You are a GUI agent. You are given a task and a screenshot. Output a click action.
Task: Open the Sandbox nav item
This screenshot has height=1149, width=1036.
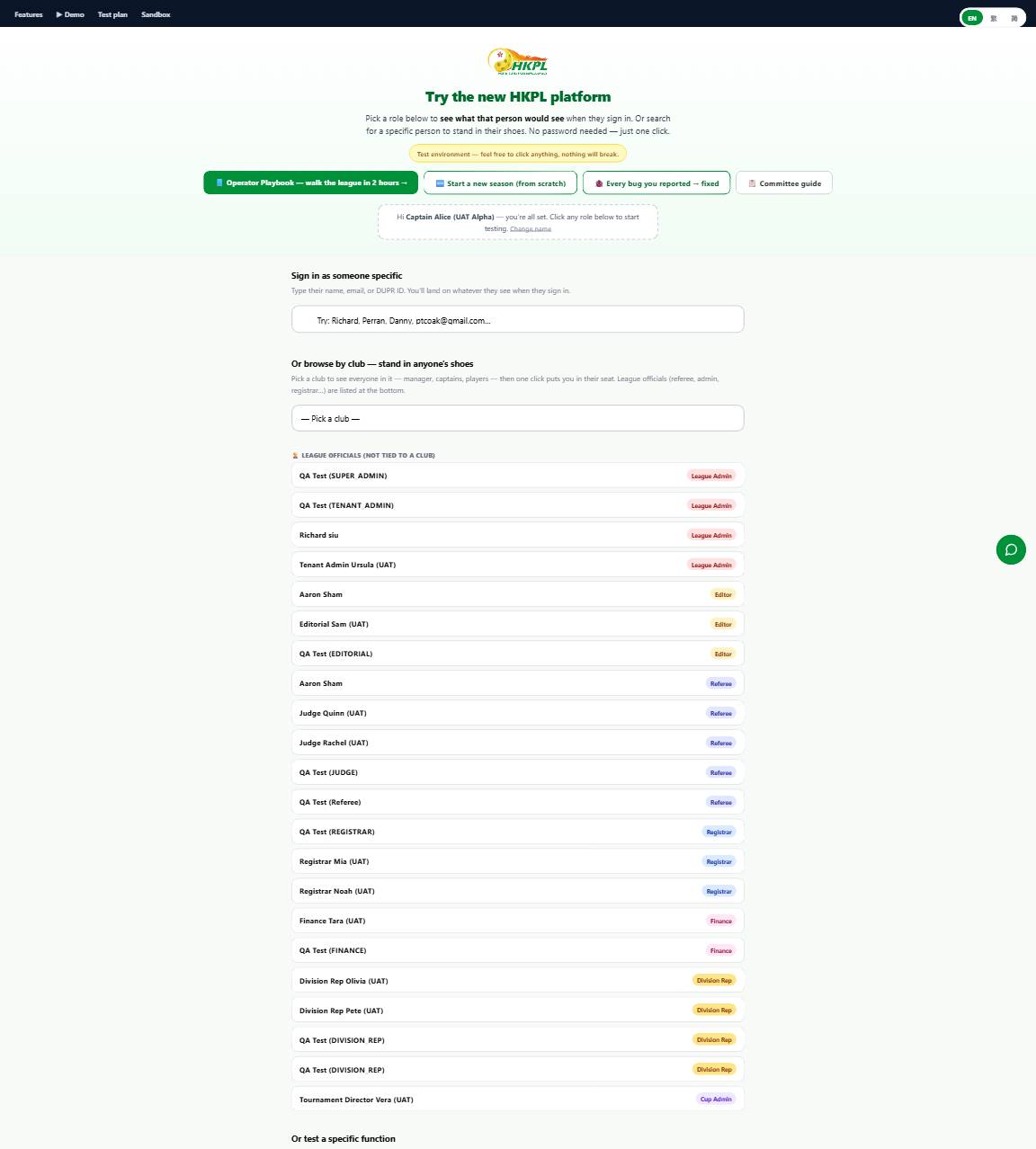point(156,14)
